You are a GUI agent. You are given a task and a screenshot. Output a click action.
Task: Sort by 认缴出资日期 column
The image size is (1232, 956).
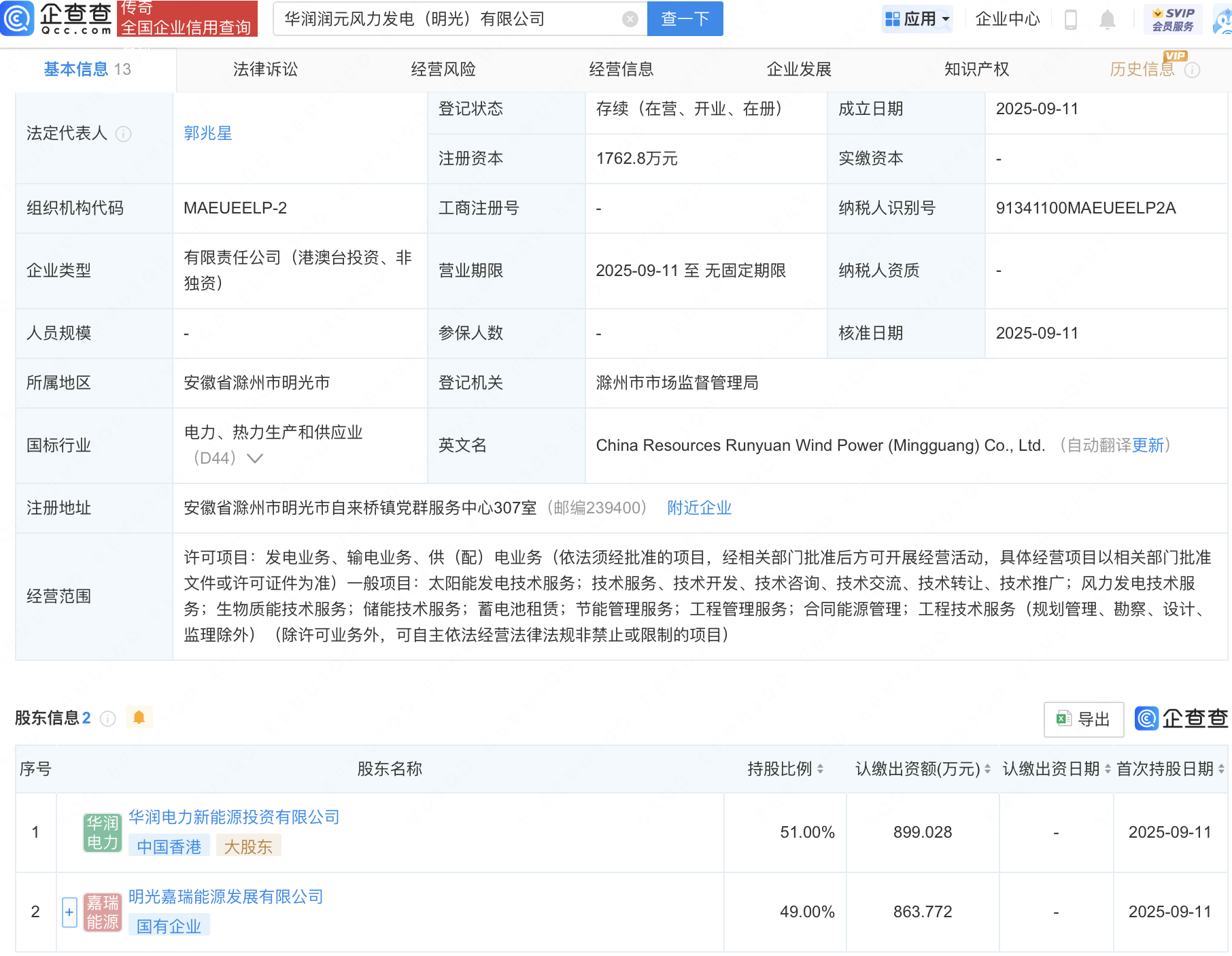[x=1108, y=769]
